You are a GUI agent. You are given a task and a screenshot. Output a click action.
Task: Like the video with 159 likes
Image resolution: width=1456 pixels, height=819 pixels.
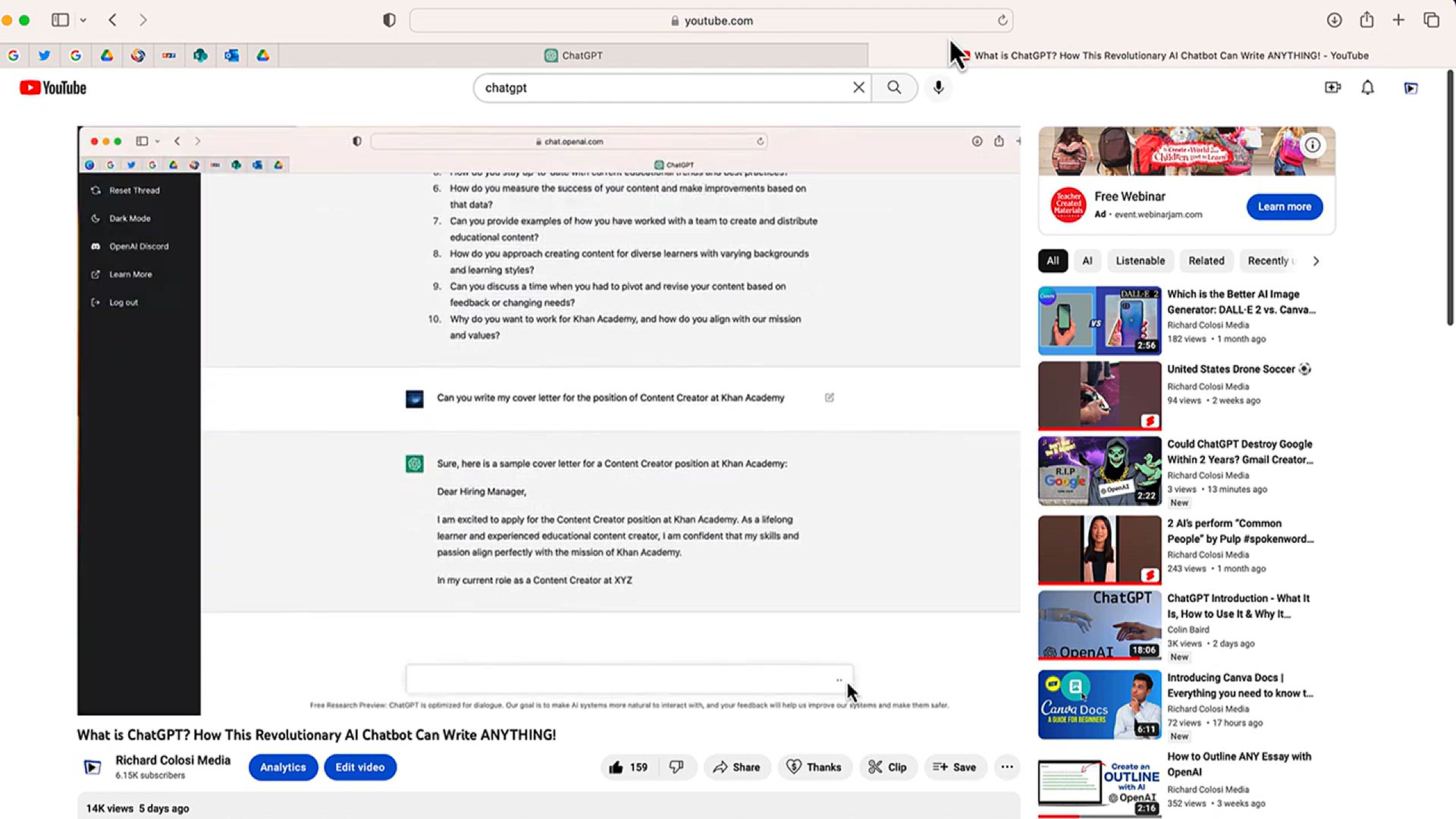(629, 767)
